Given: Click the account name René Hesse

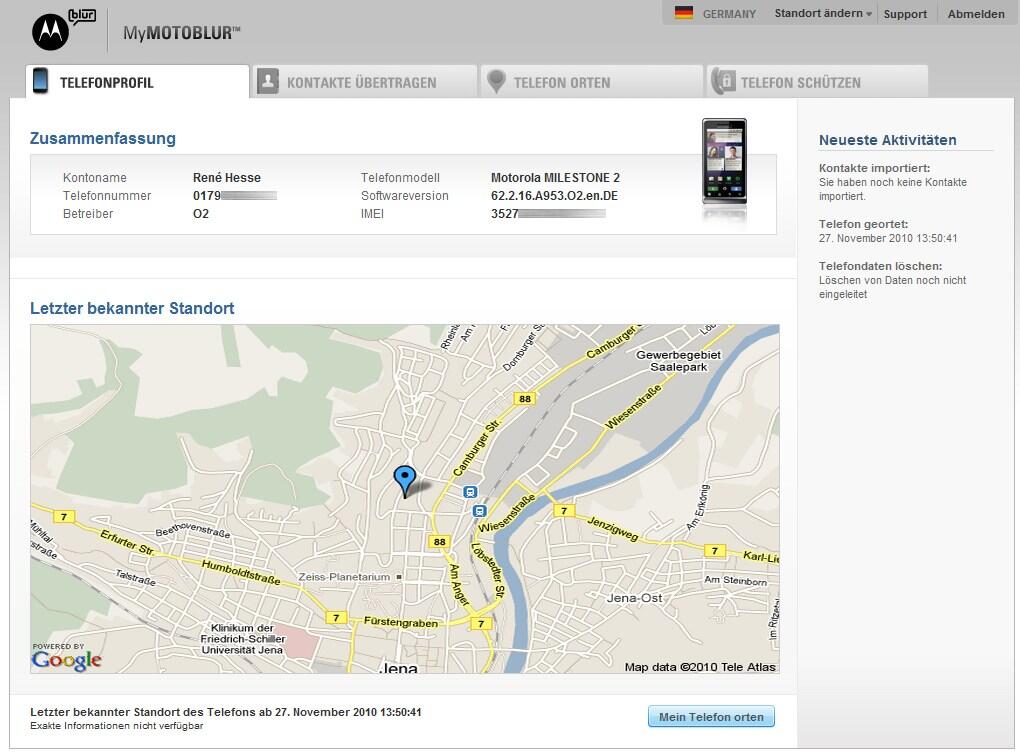Looking at the screenshot, I should click(x=226, y=178).
